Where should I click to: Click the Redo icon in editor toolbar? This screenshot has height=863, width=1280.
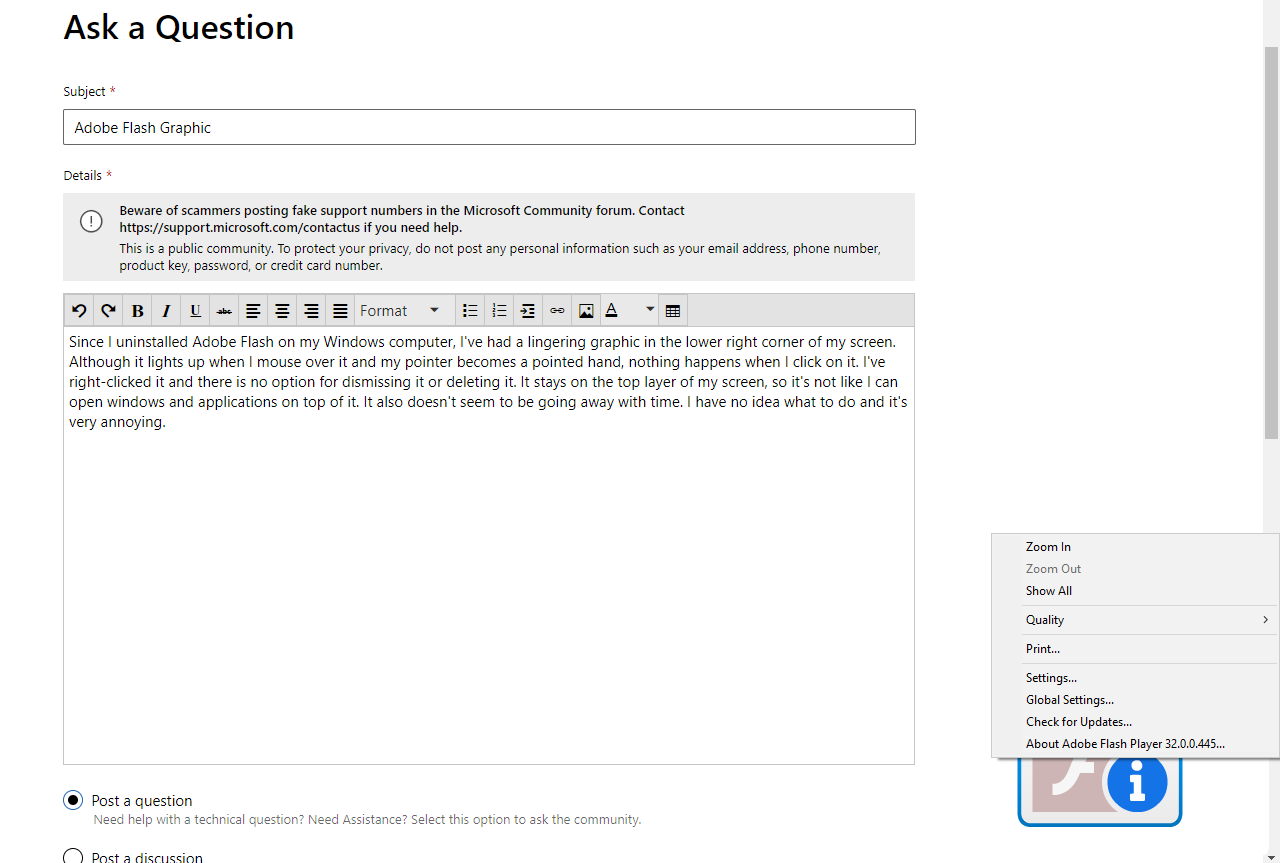(x=108, y=311)
